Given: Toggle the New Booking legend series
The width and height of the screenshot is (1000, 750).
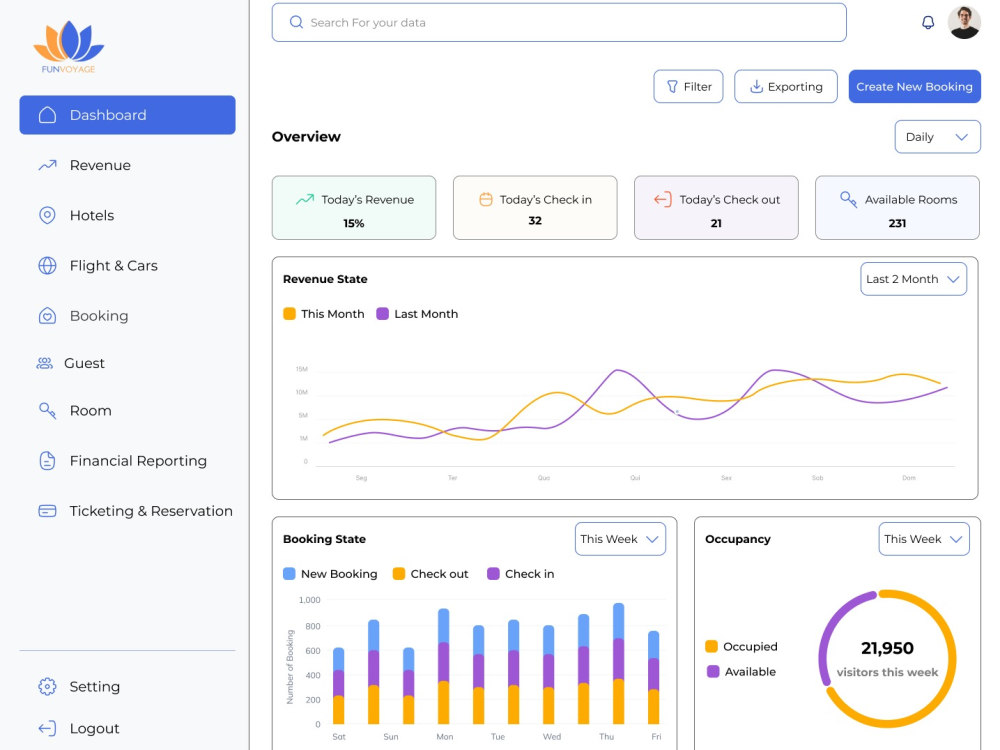Looking at the screenshot, I should click(330, 574).
